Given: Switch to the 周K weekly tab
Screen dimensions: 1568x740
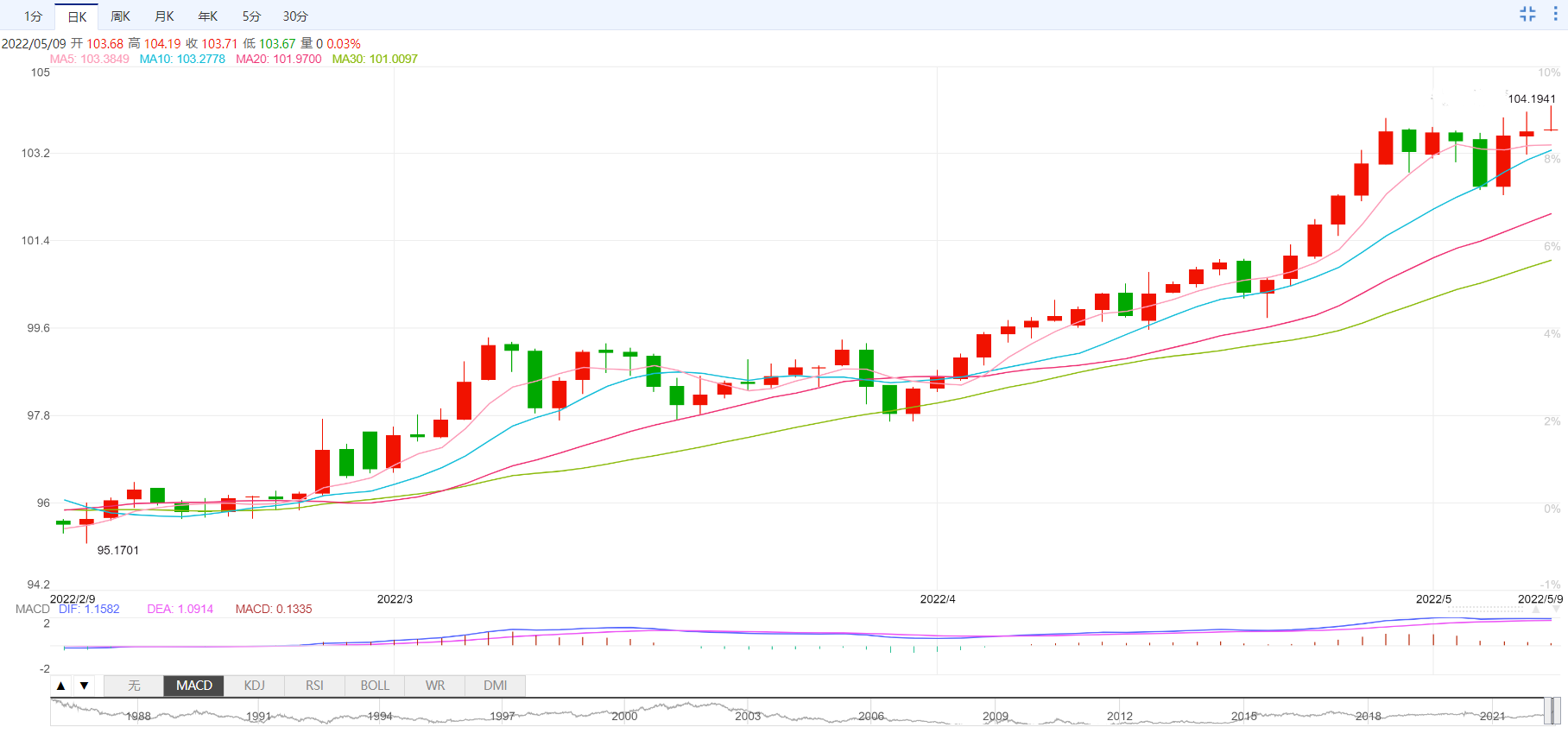Looking at the screenshot, I should [120, 16].
